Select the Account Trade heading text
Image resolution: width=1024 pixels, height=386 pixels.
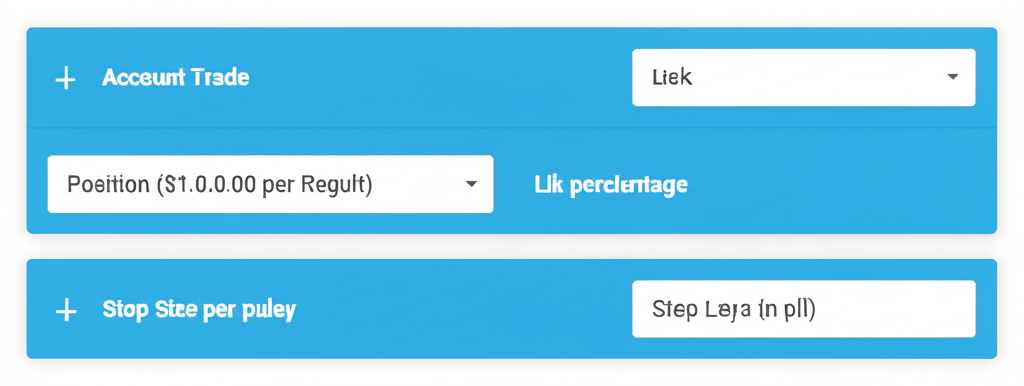[176, 78]
